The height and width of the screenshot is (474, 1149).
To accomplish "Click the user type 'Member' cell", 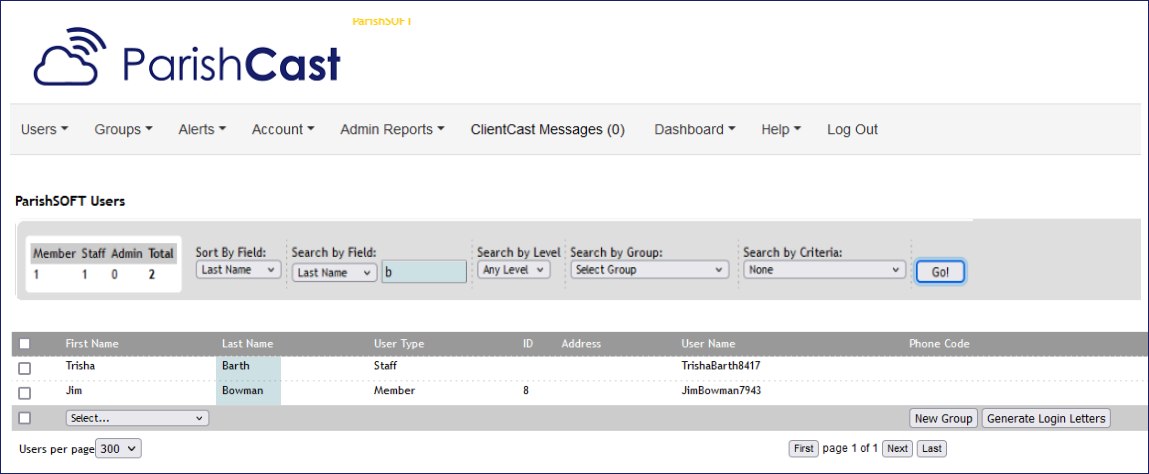I will coord(394,390).
